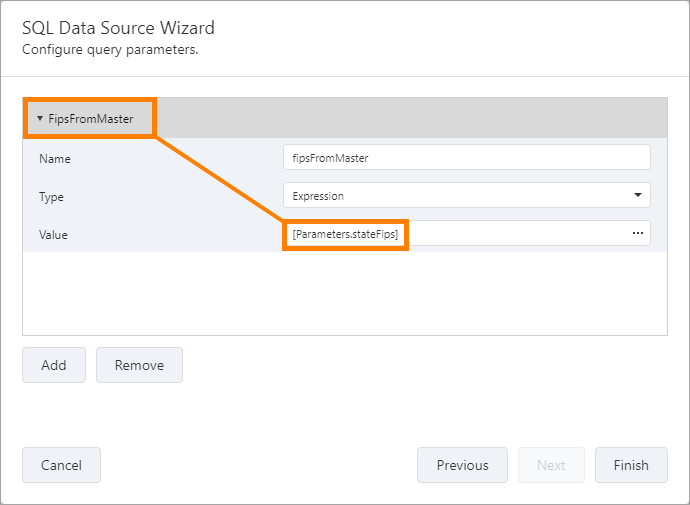690x505 pixels.
Task: Click the Type label
Action: click(51, 197)
